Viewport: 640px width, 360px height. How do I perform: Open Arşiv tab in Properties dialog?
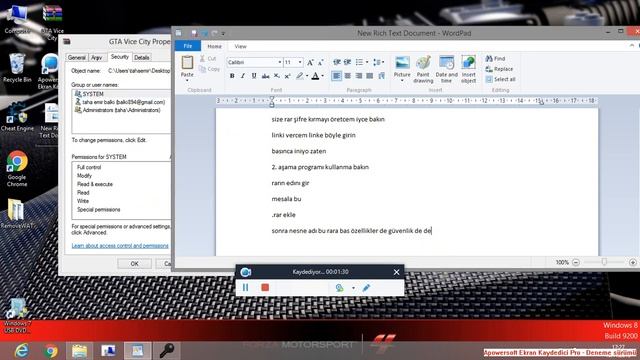click(x=97, y=58)
